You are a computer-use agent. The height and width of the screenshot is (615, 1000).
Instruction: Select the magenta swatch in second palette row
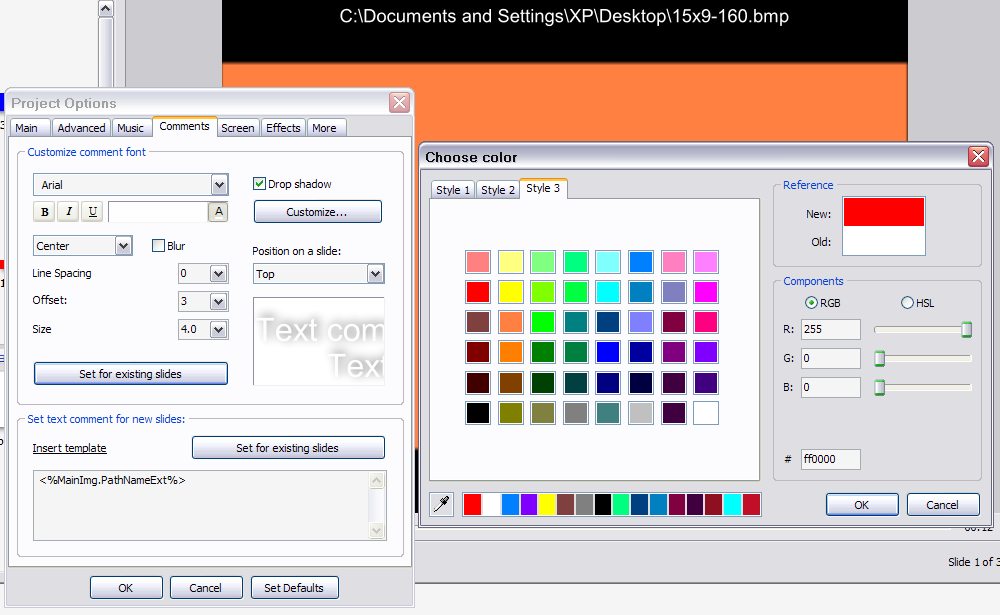coord(706,292)
